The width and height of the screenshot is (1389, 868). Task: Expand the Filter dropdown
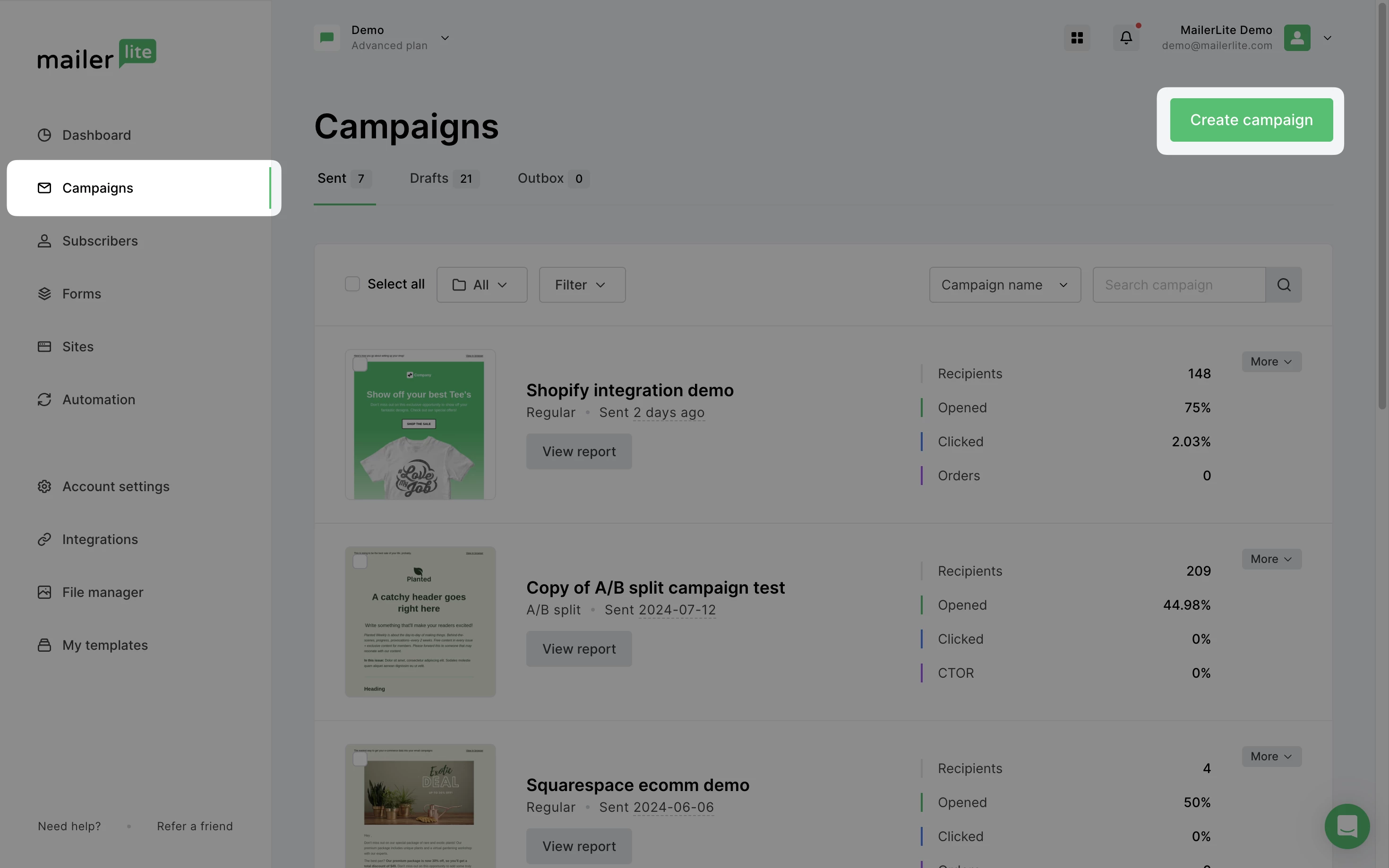(x=582, y=285)
